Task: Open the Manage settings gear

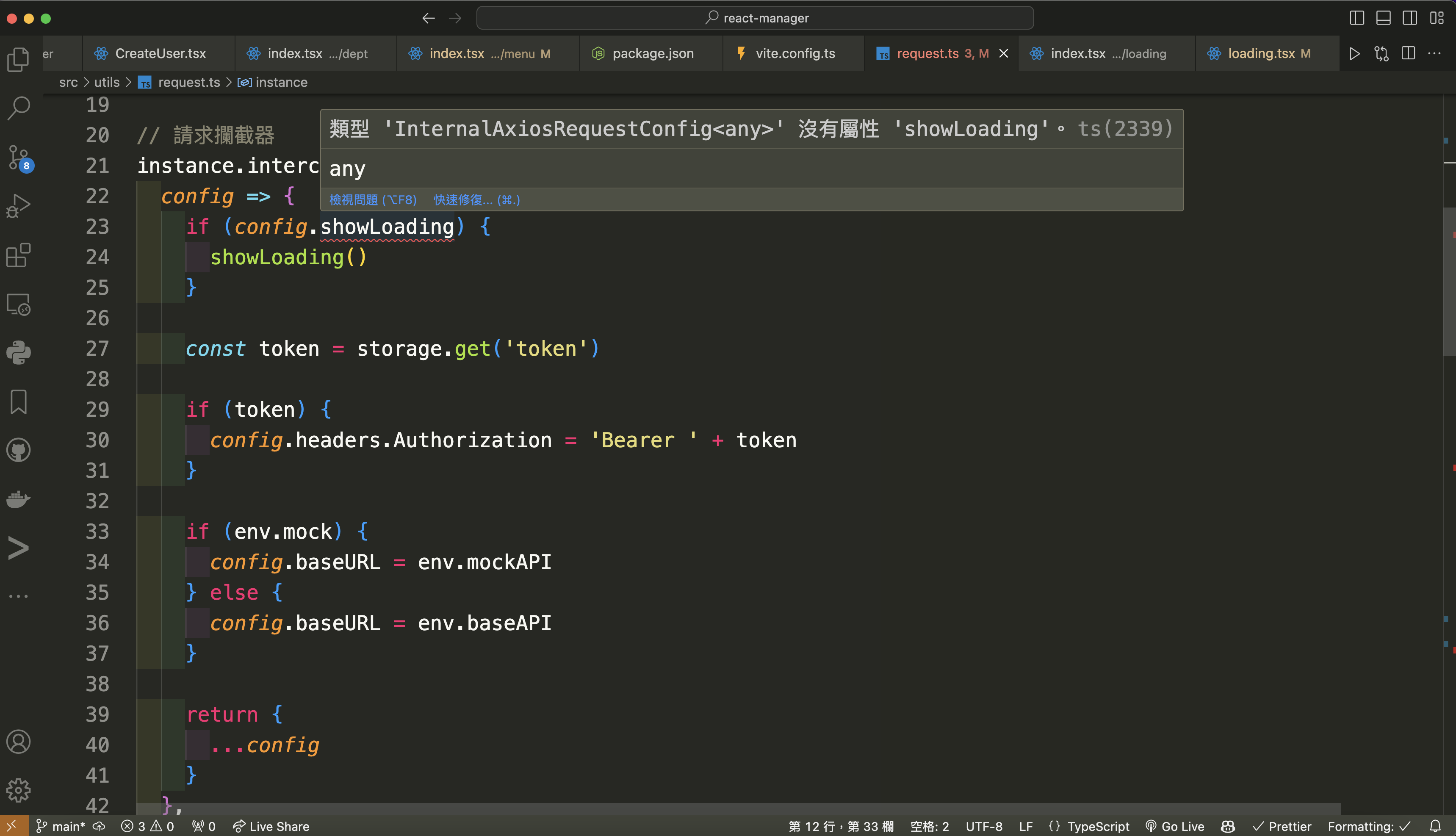Action: [x=18, y=790]
